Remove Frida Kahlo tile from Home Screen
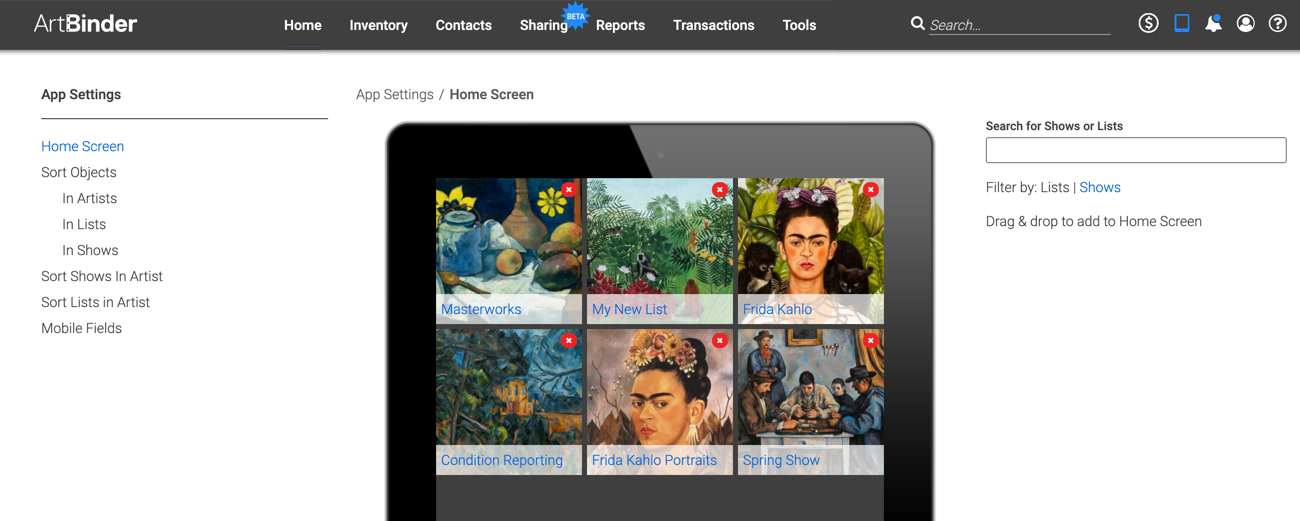This screenshot has width=1300, height=521. point(871,189)
